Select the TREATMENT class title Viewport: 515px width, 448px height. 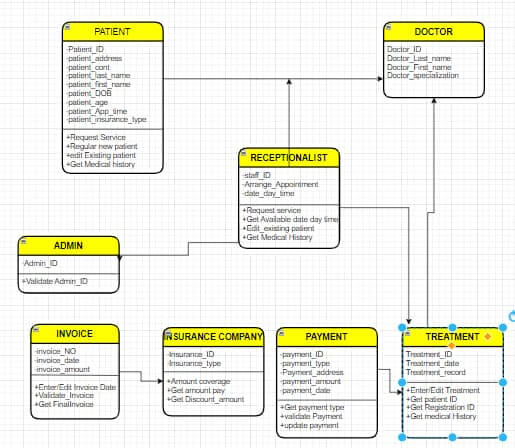[x=452, y=337]
